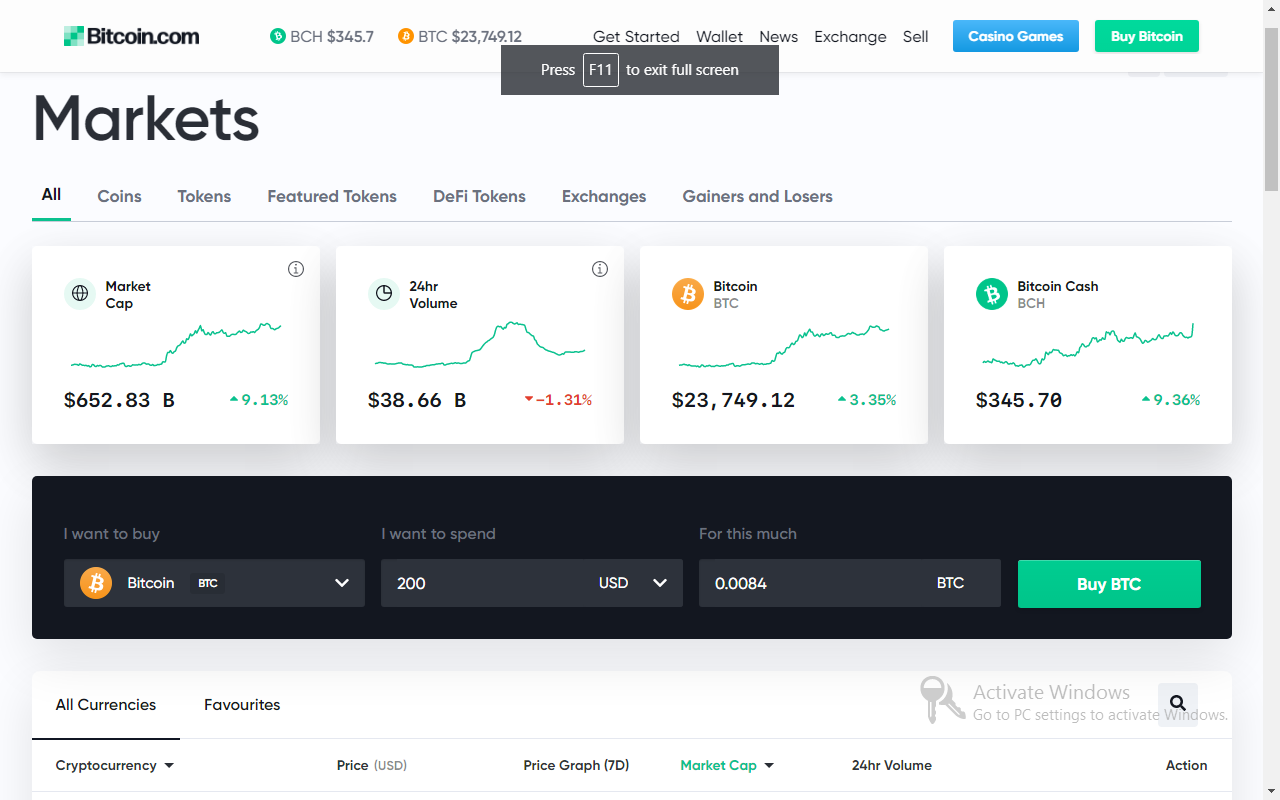Click the Market Cap chart line
1280x800 pixels.
click(x=176, y=346)
